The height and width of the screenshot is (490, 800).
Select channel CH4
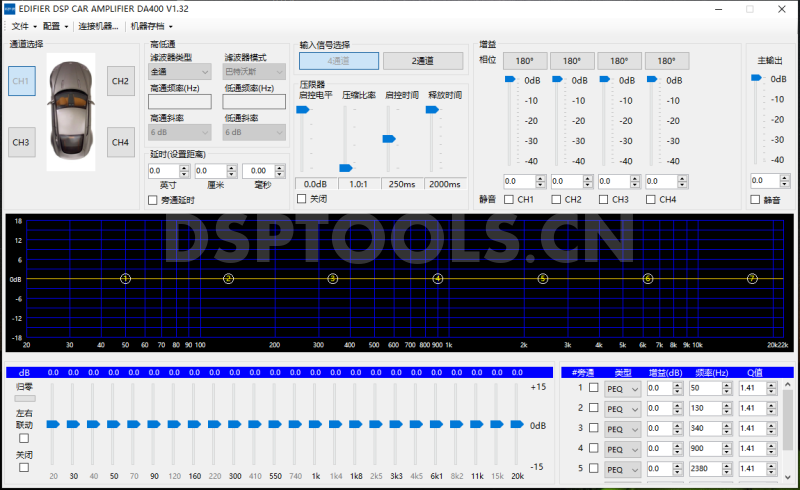pos(120,142)
